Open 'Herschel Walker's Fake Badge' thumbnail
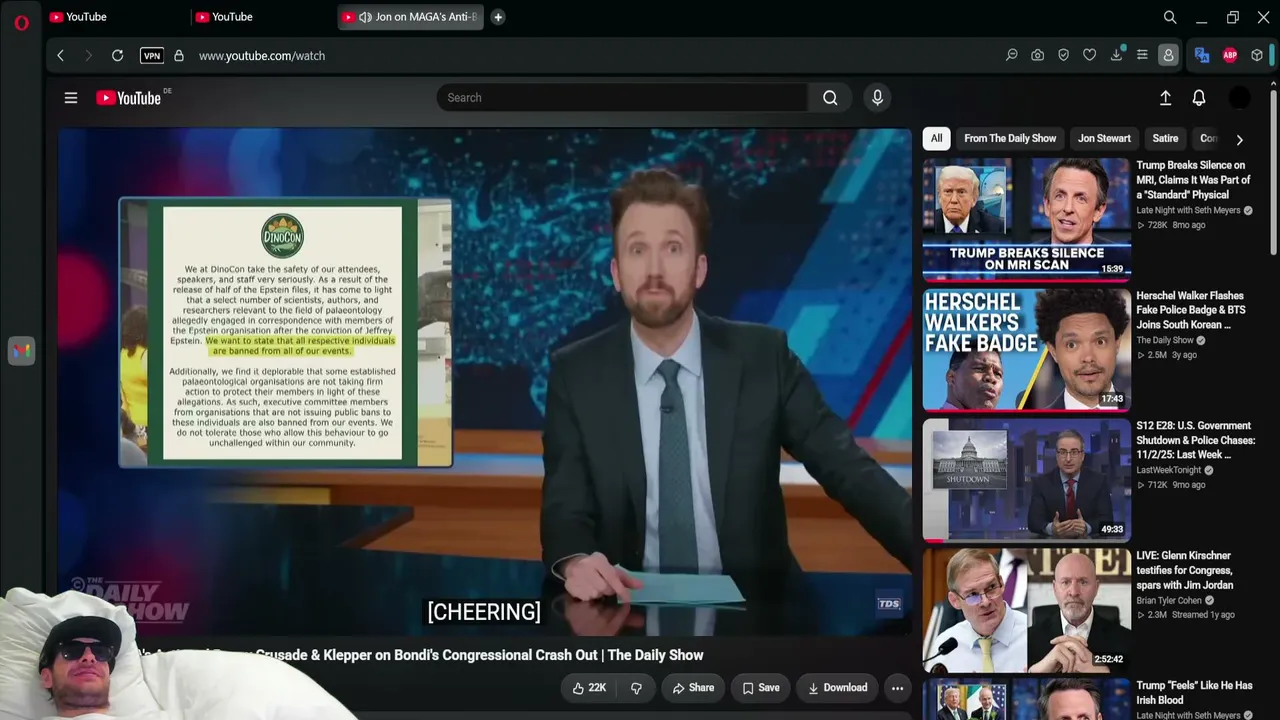Viewport: 1280px width, 720px height. click(x=1027, y=350)
